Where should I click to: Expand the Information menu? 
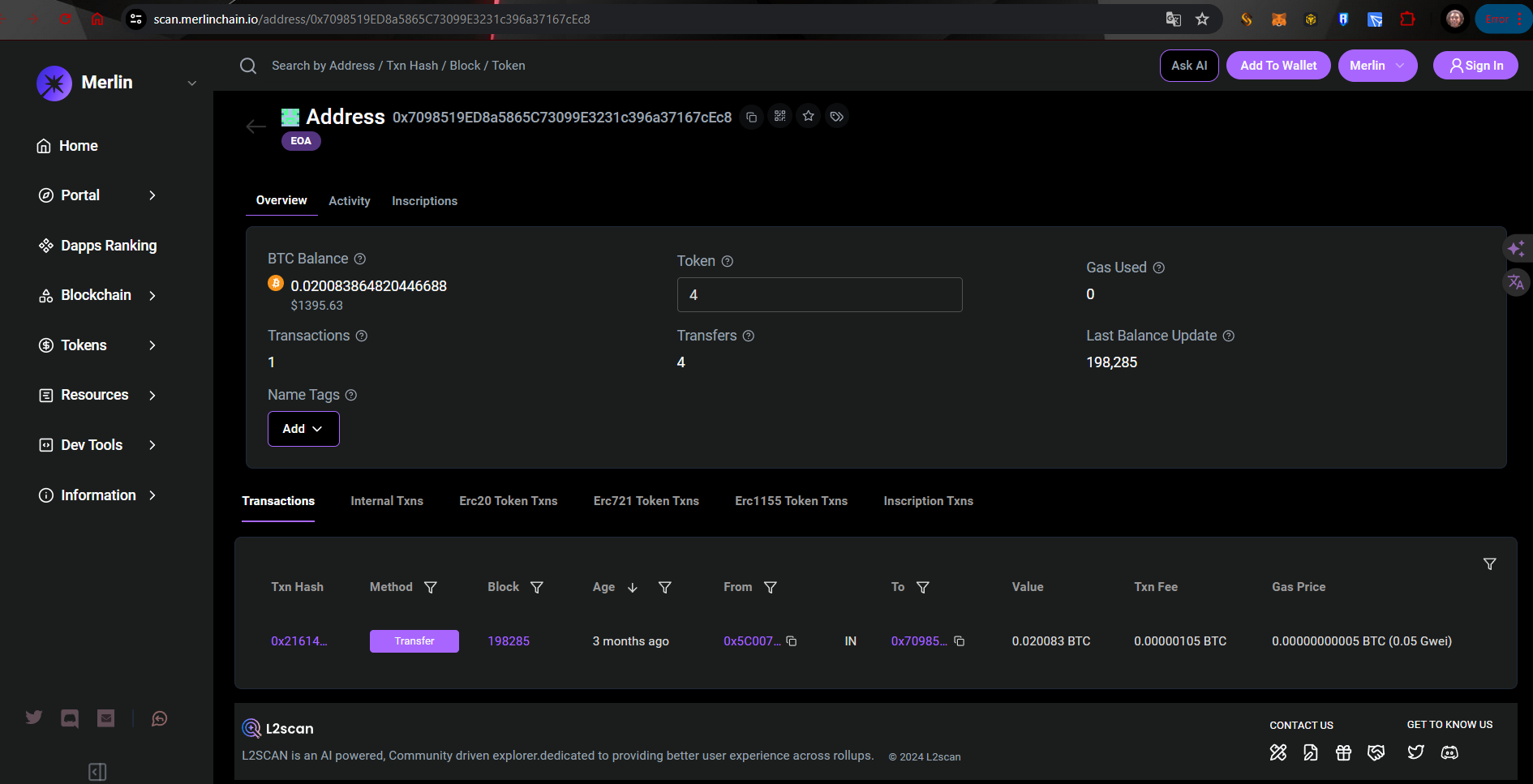[x=97, y=495]
